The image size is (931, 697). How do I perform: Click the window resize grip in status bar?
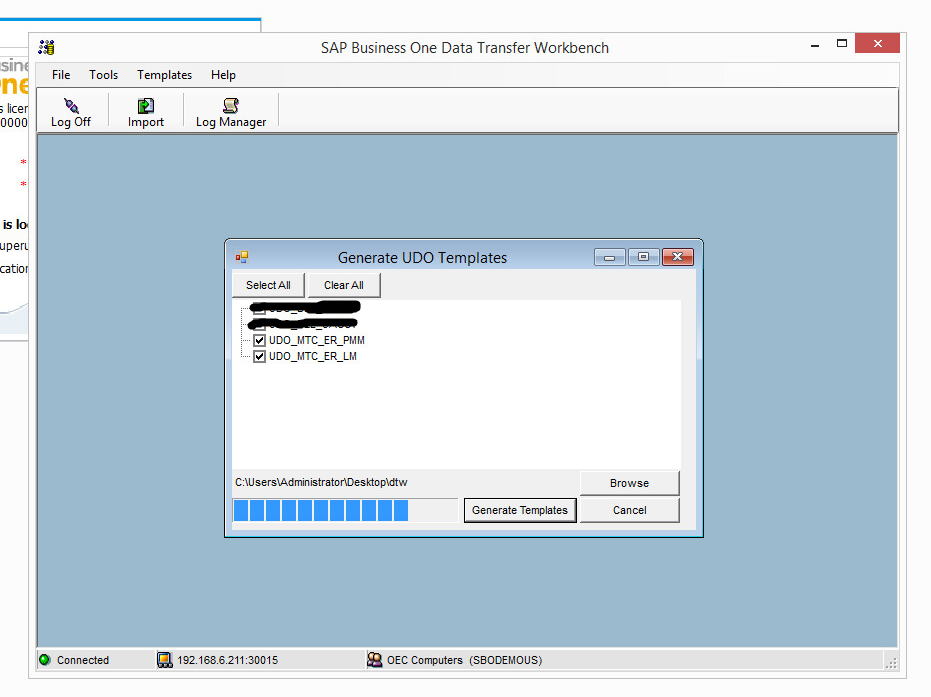pyautogui.click(x=891, y=663)
